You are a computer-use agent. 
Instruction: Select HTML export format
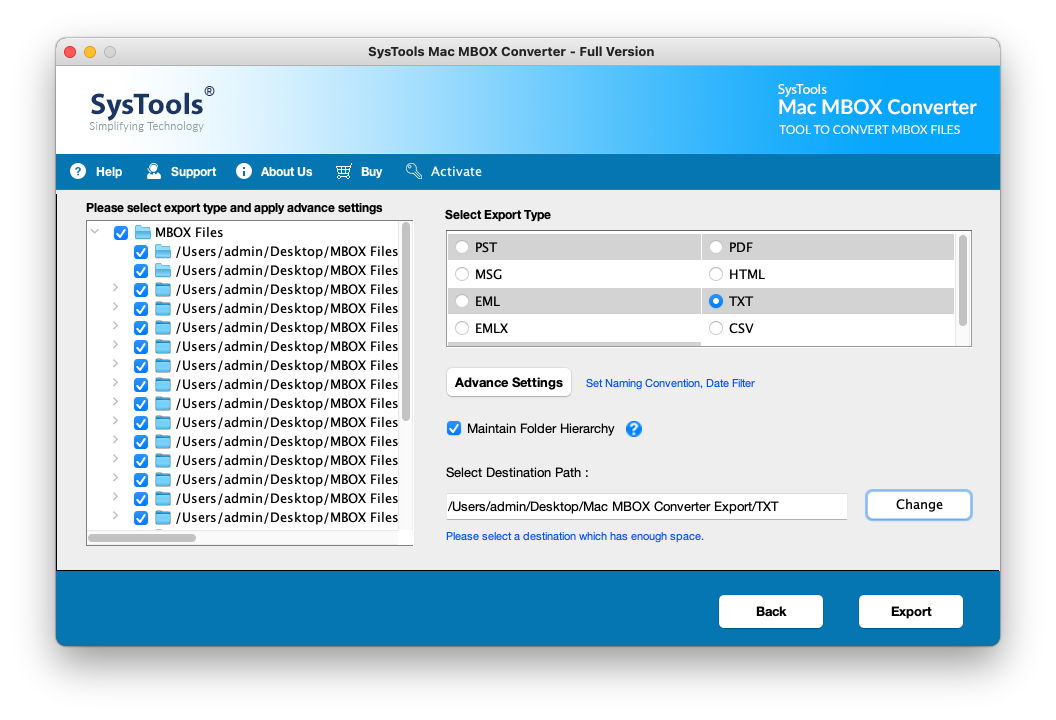point(716,274)
